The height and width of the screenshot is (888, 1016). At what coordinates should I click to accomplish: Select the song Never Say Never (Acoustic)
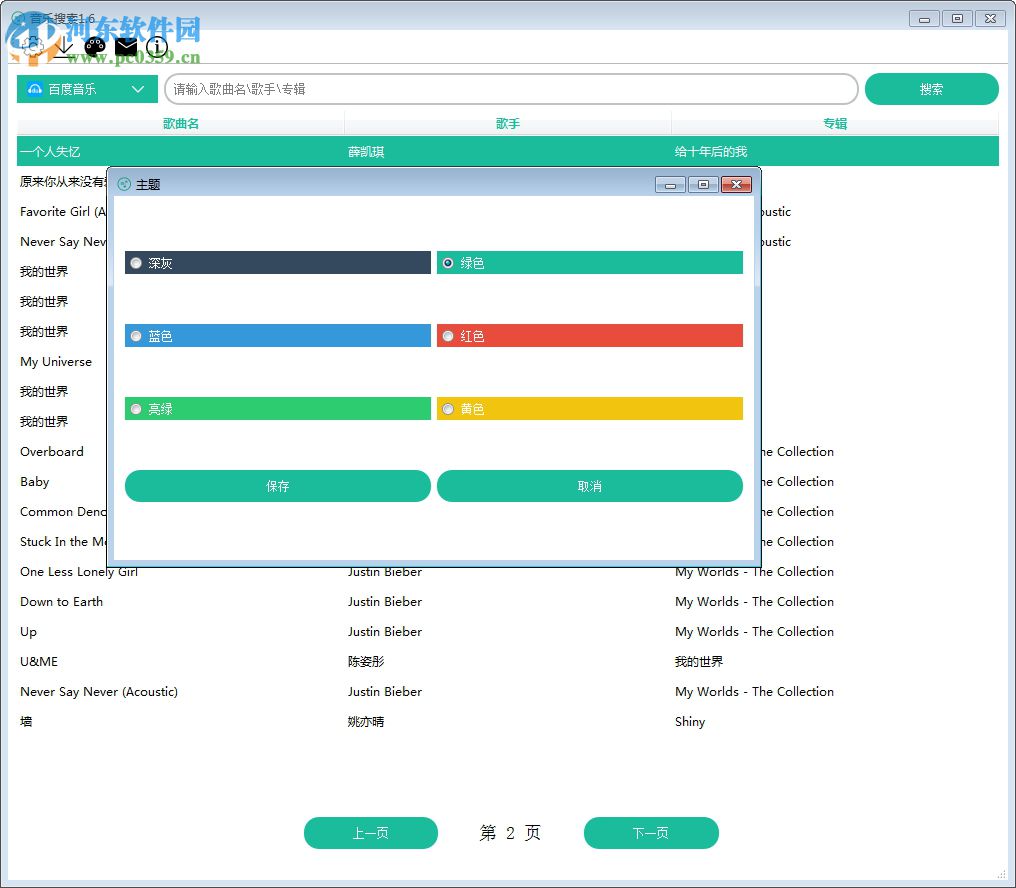507,692
